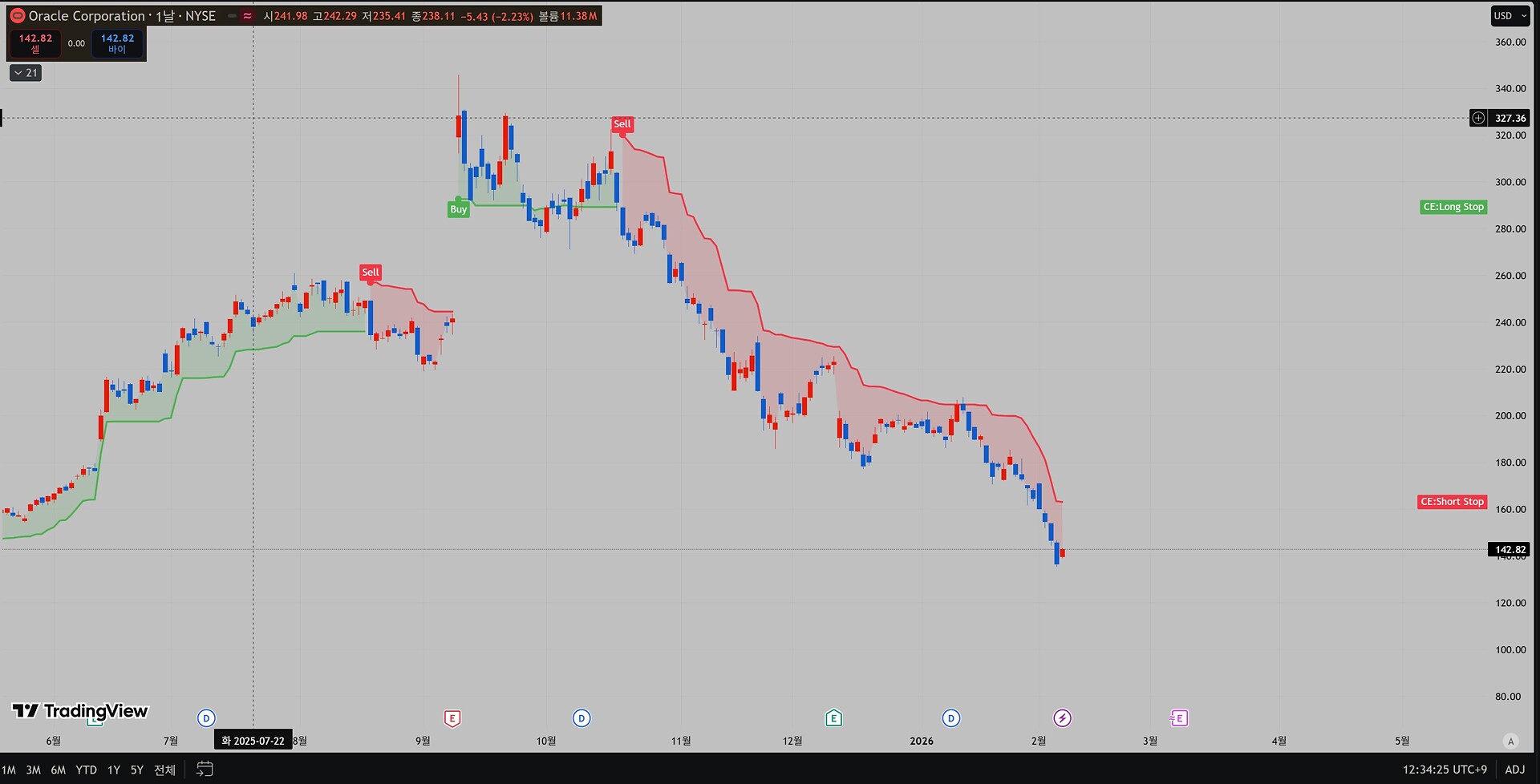Click the Oracle Corporation symbol name
Screen dimensions: 1540x784
(x=87, y=16)
